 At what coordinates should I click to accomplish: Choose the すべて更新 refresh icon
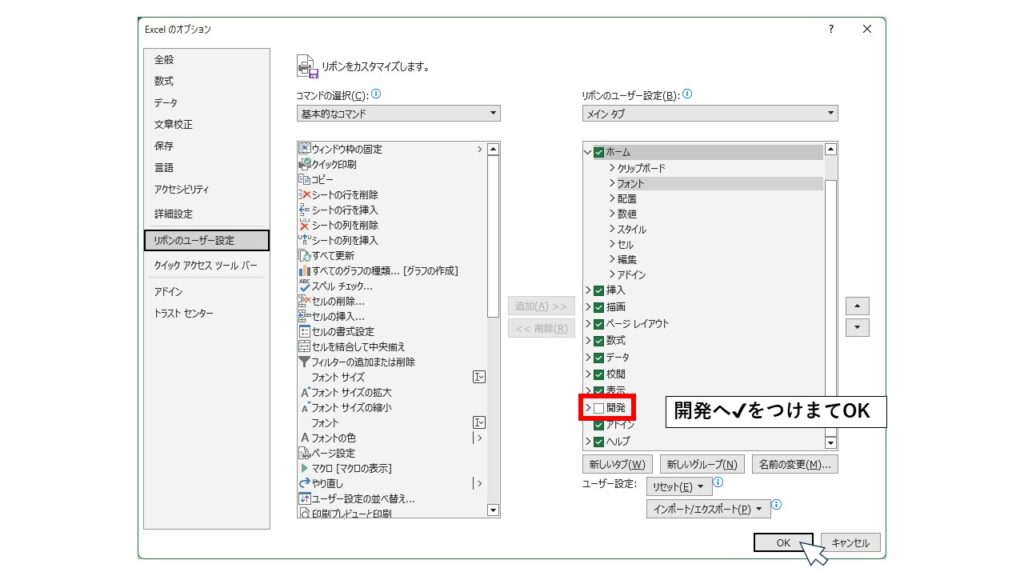point(305,256)
